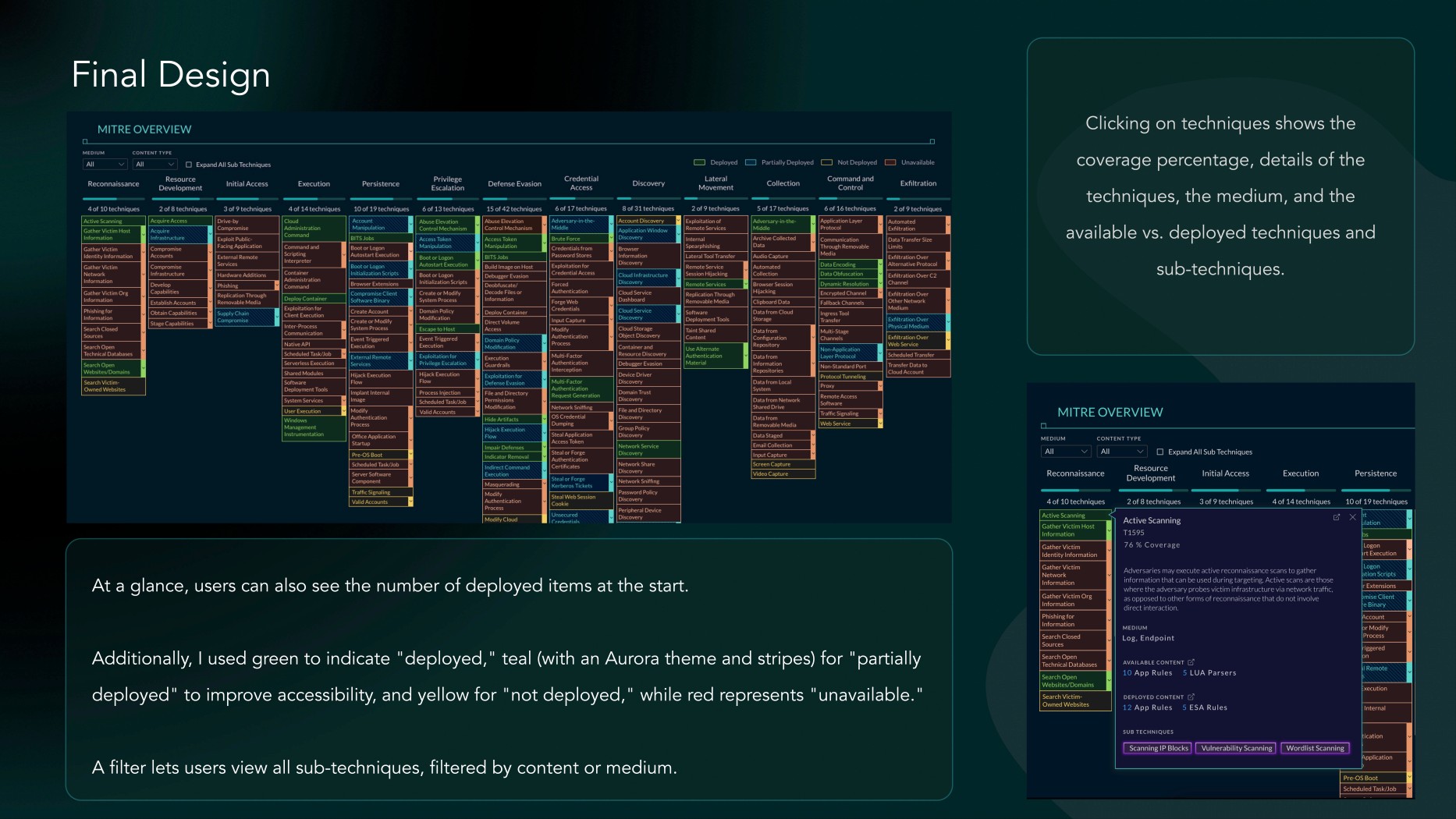The image size is (1456, 819).
Task: Click the '76 % Coverage' text
Action: [x=1152, y=545]
